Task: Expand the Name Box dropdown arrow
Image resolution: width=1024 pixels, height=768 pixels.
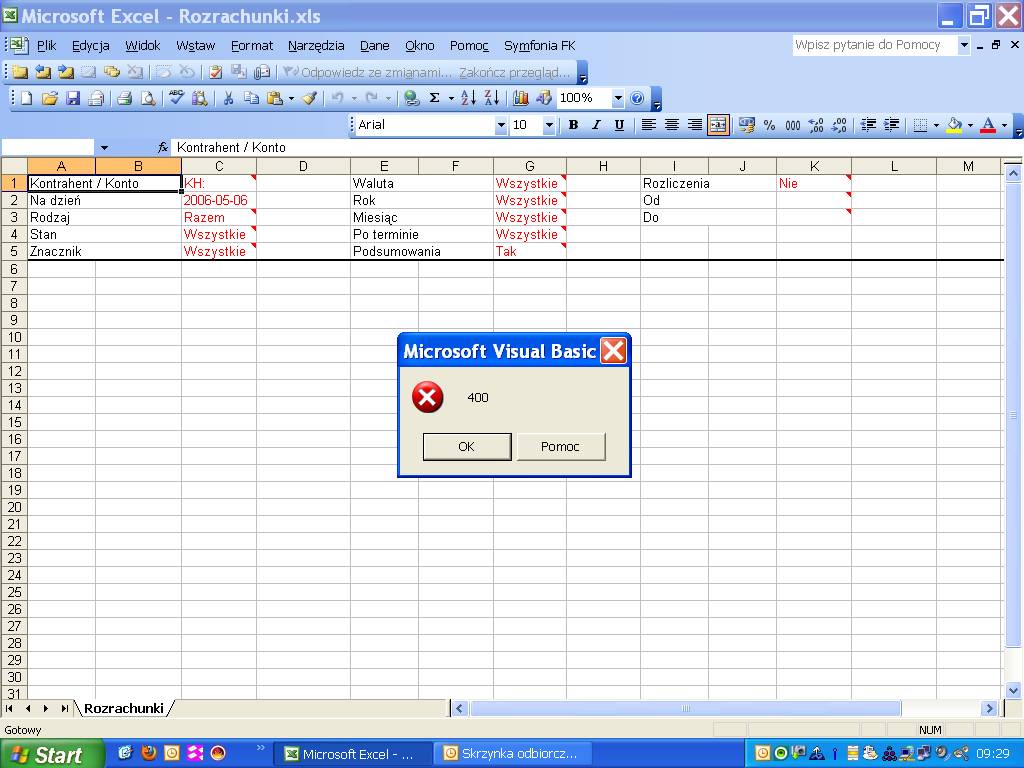Action: click(x=104, y=148)
